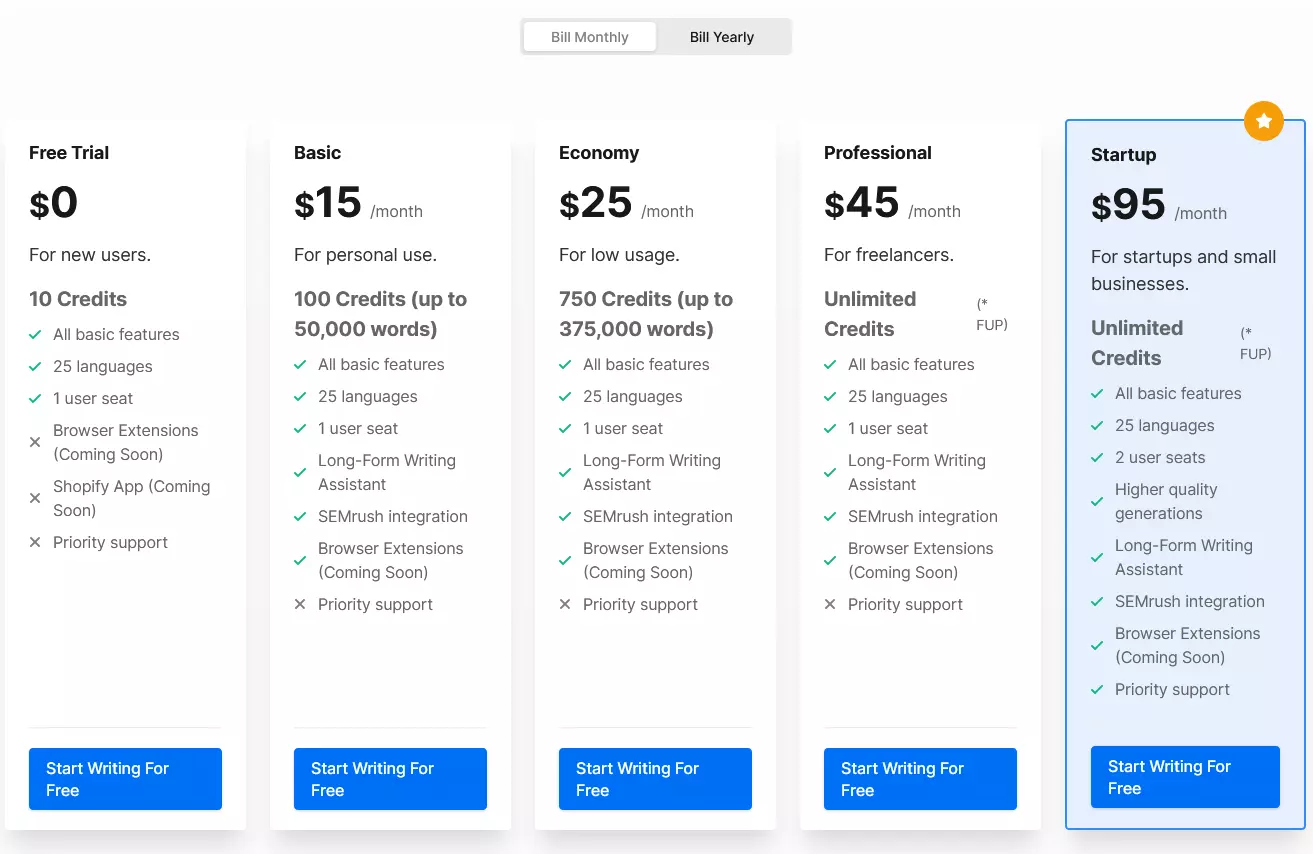Switch billing to Bill Yearly

click(721, 36)
